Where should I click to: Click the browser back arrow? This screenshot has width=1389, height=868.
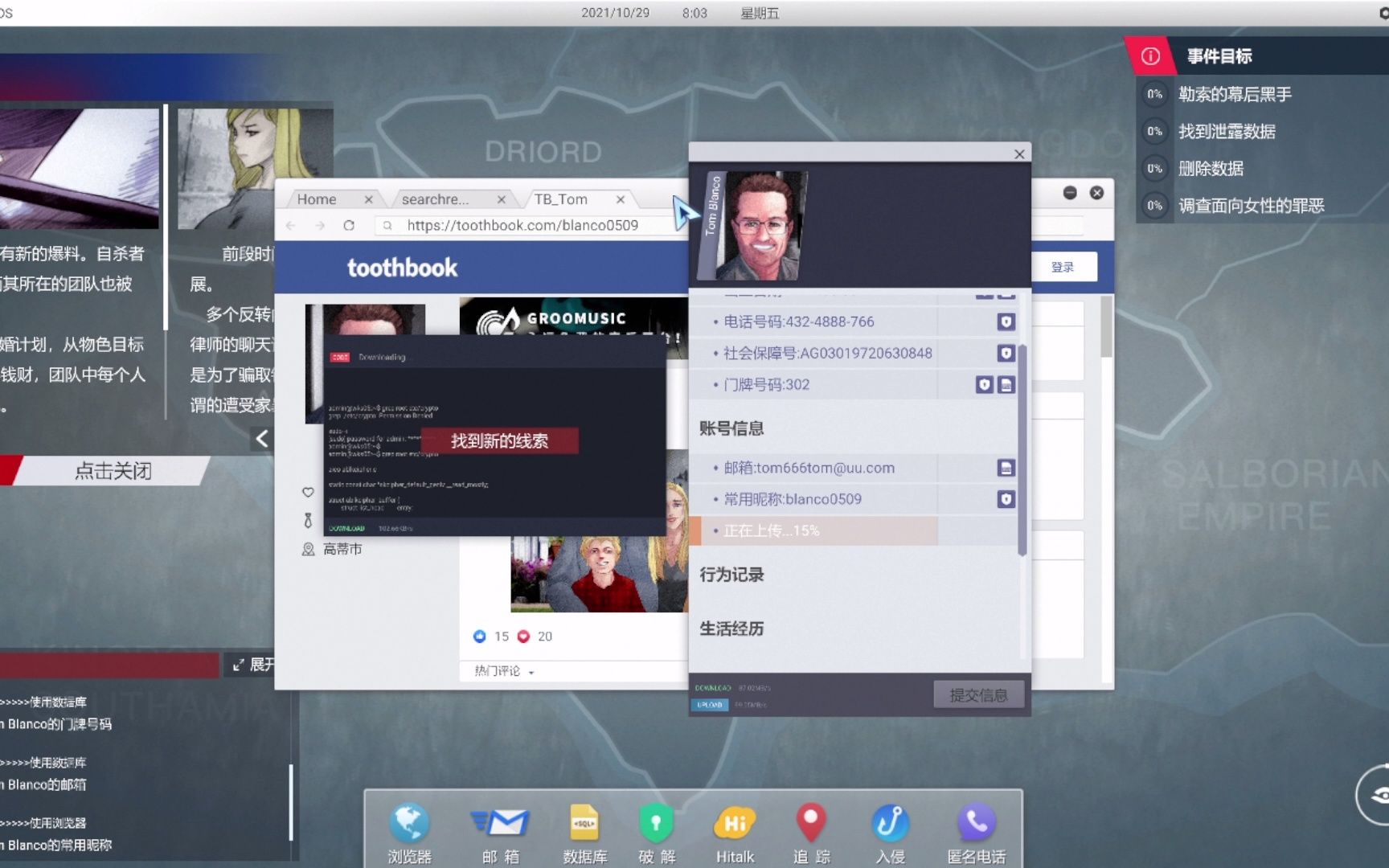(291, 226)
